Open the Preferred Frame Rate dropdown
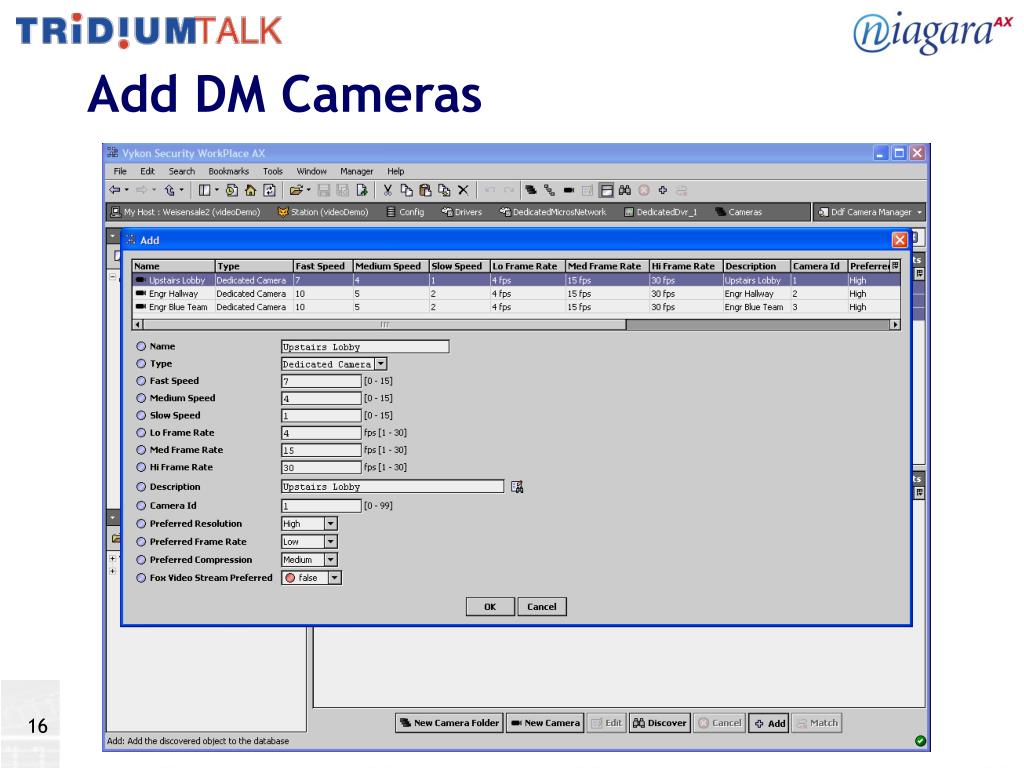Viewport: 1024px width, 768px height. click(x=330, y=541)
